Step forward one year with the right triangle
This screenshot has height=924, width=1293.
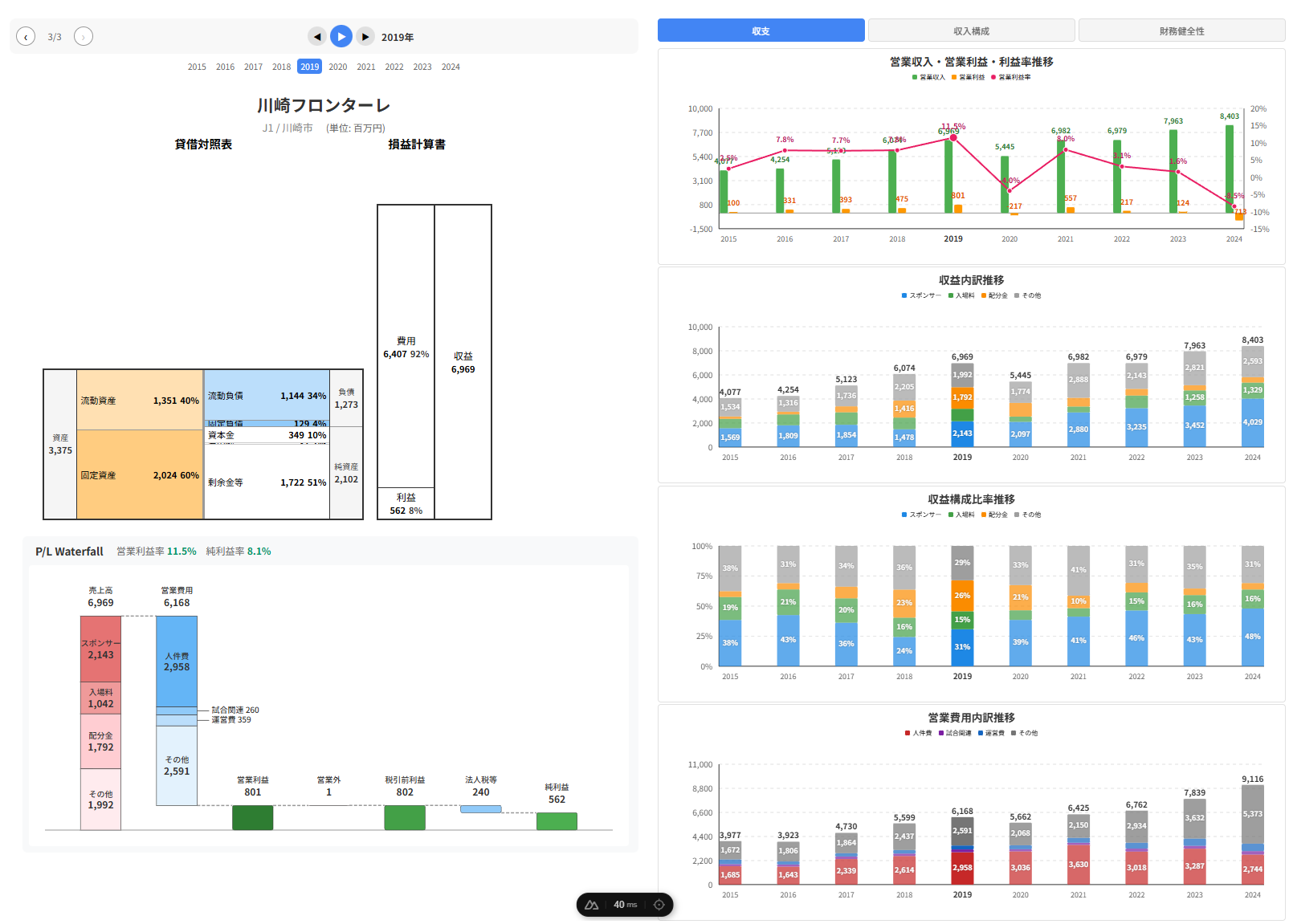[365, 36]
